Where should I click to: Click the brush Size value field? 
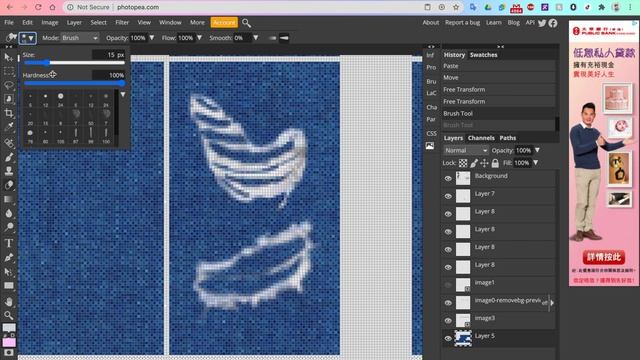[108, 54]
